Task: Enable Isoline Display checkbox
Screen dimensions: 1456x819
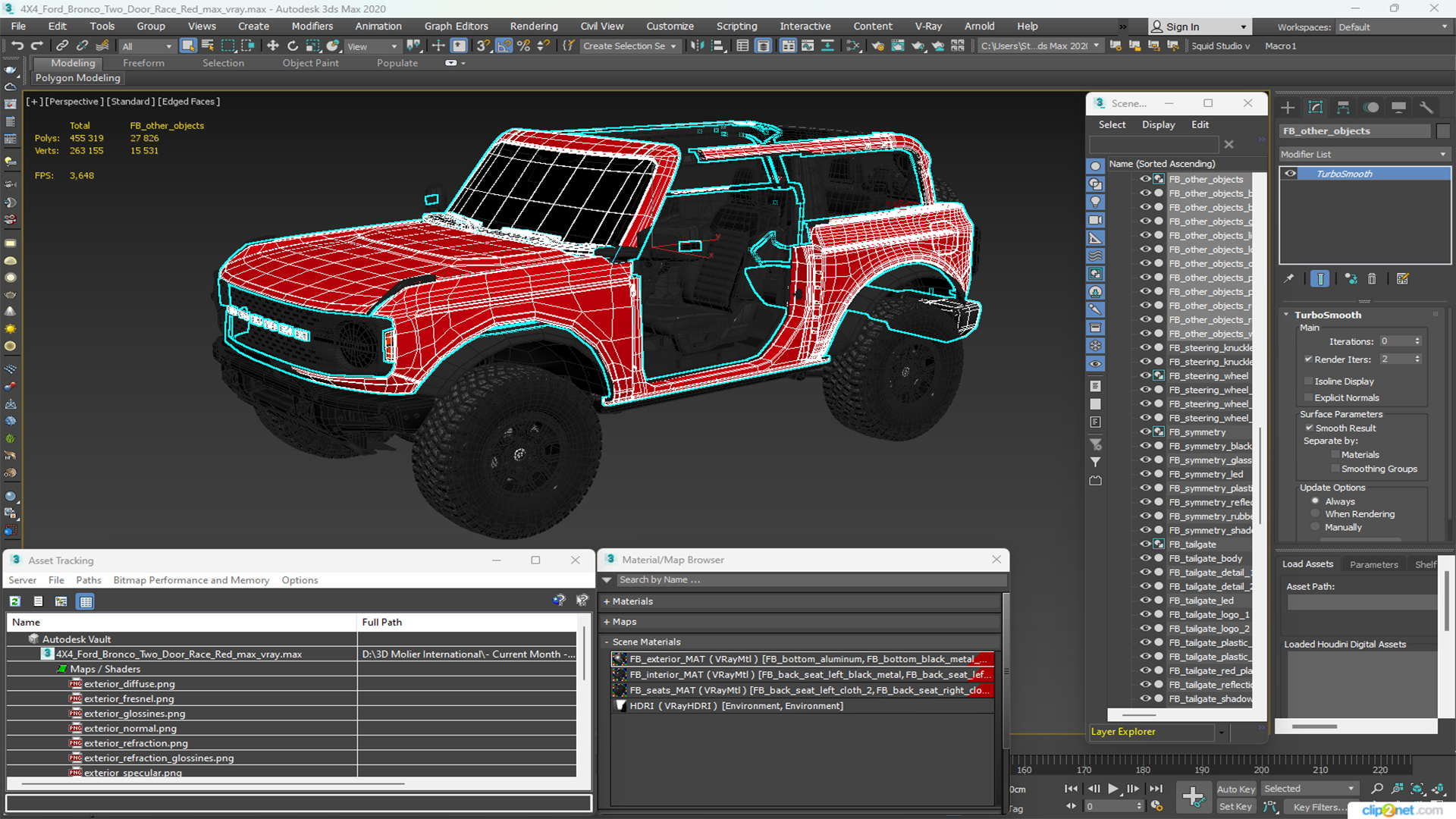Action: [1308, 381]
